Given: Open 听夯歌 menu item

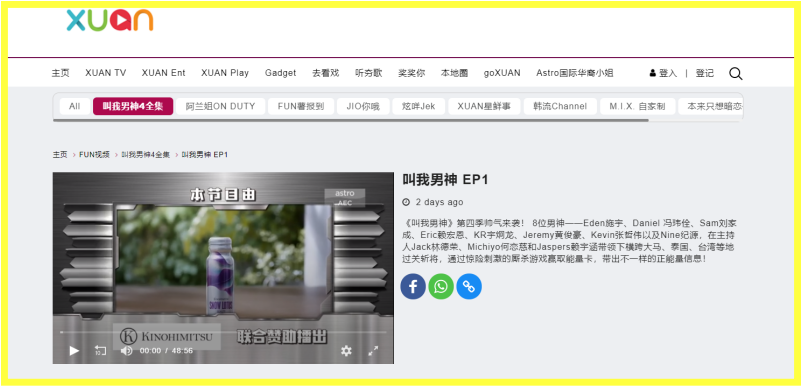Looking at the screenshot, I should coord(369,73).
